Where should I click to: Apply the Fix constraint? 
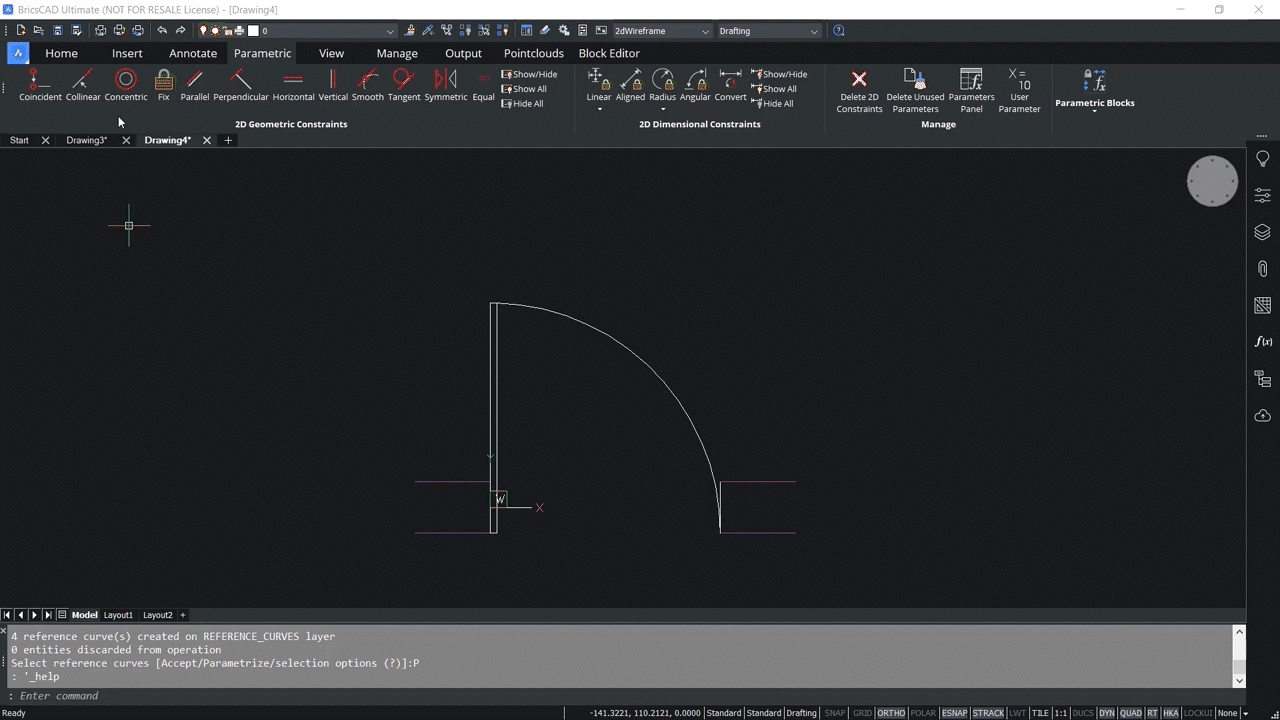tap(164, 85)
